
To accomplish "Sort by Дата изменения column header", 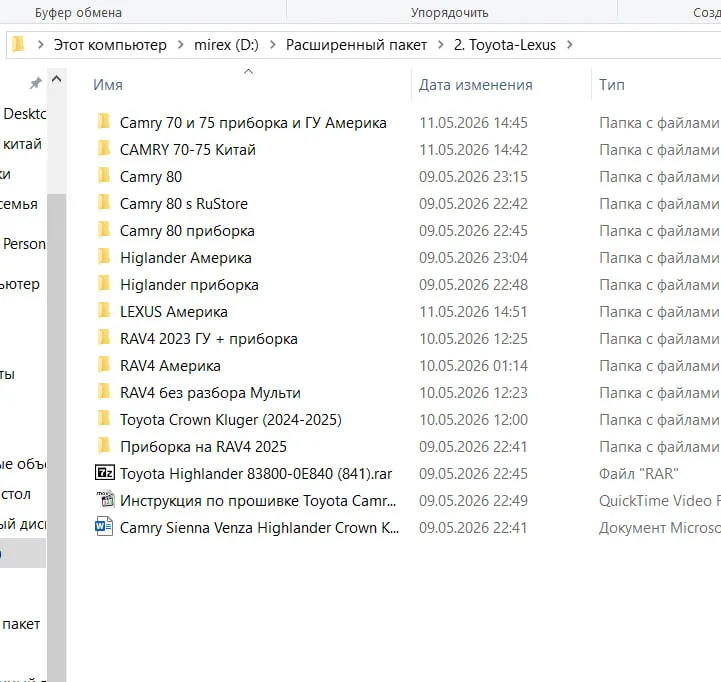I will 475,85.
